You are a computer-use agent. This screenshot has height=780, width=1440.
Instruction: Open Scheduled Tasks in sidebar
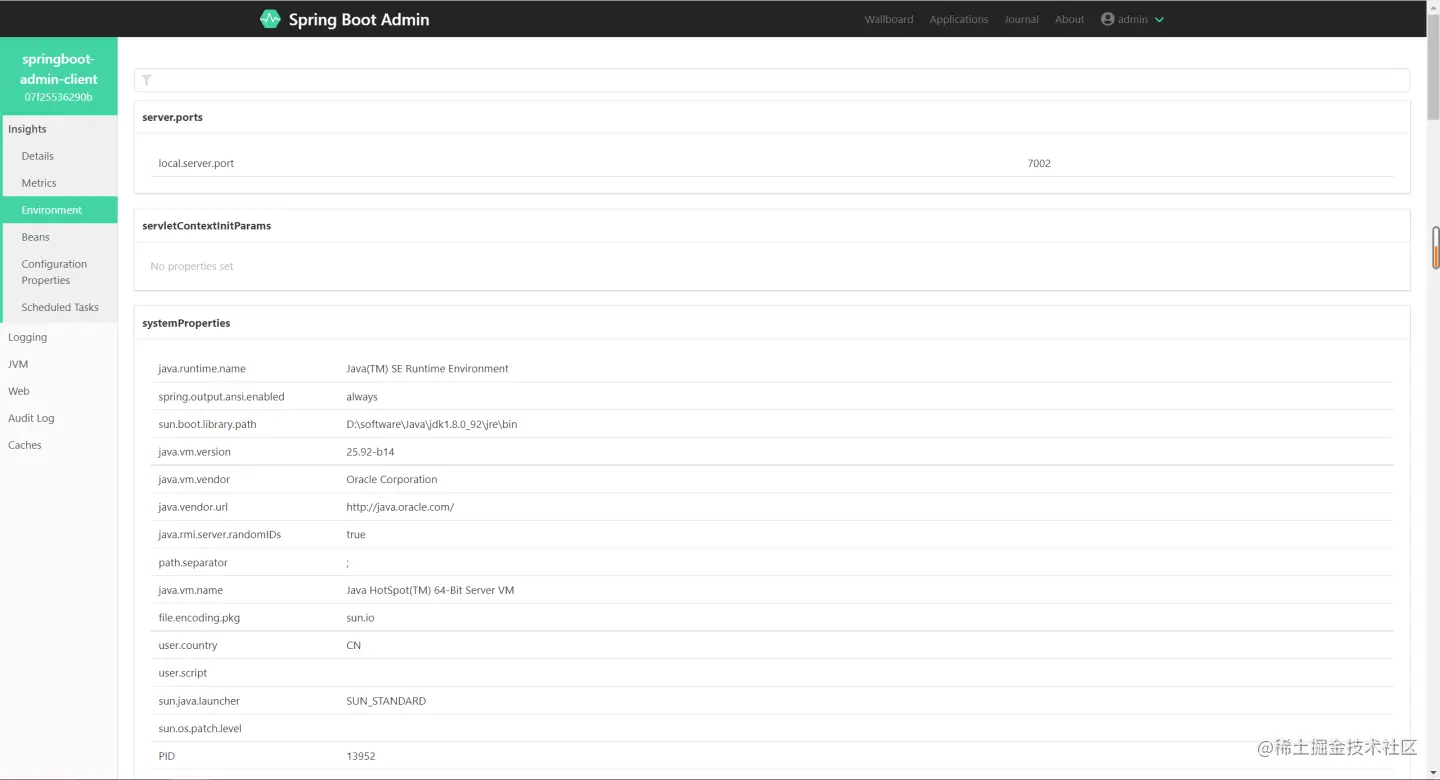click(x=60, y=307)
